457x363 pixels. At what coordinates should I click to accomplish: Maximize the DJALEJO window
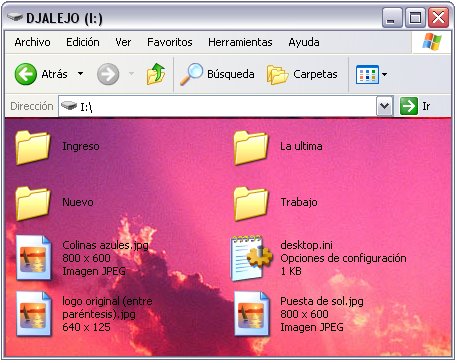click(x=415, y=18)
